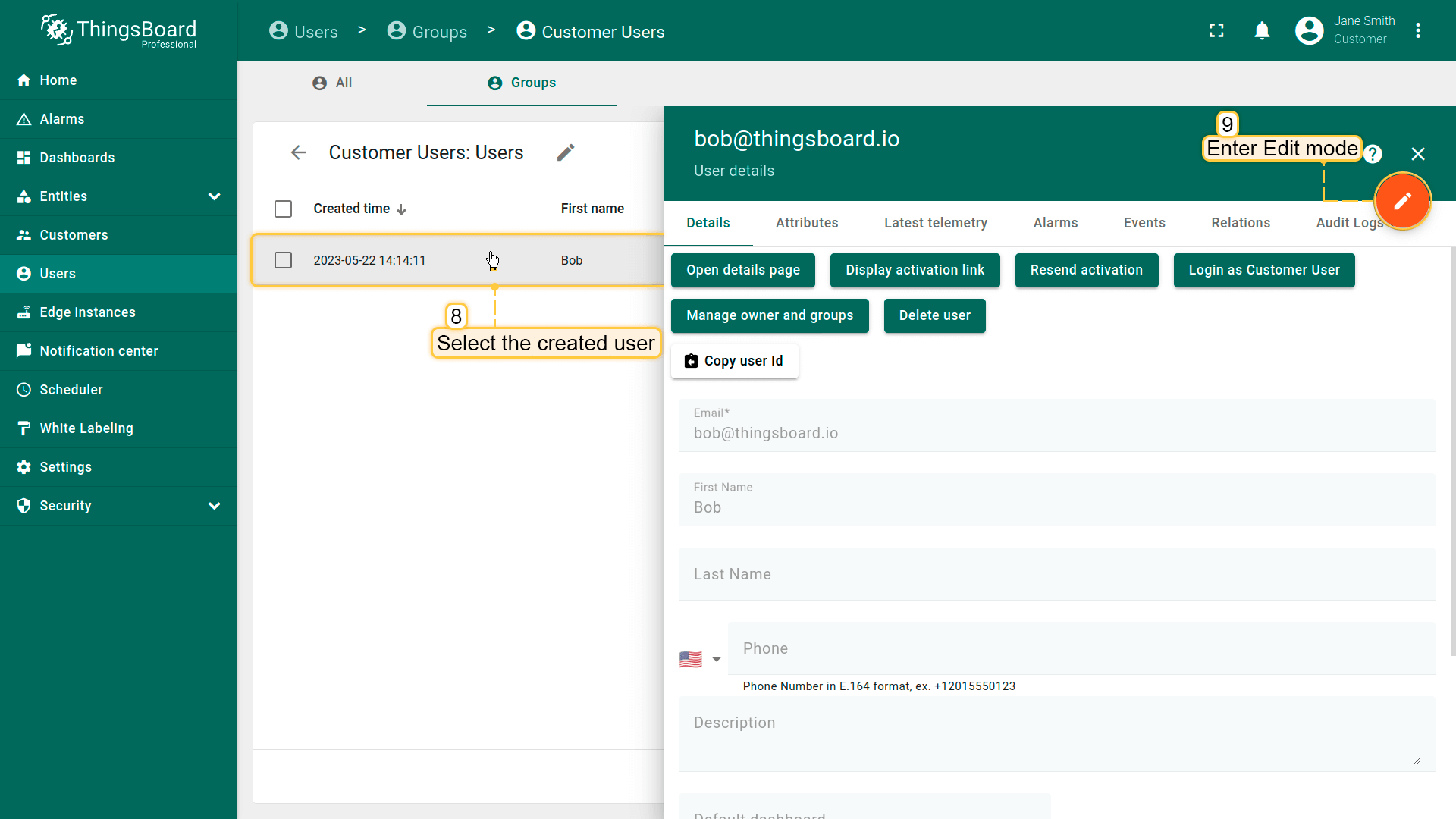This screenshot has width=1456, height=819.
Task: Check the select-all users checkbox
Action: (283, 209)
